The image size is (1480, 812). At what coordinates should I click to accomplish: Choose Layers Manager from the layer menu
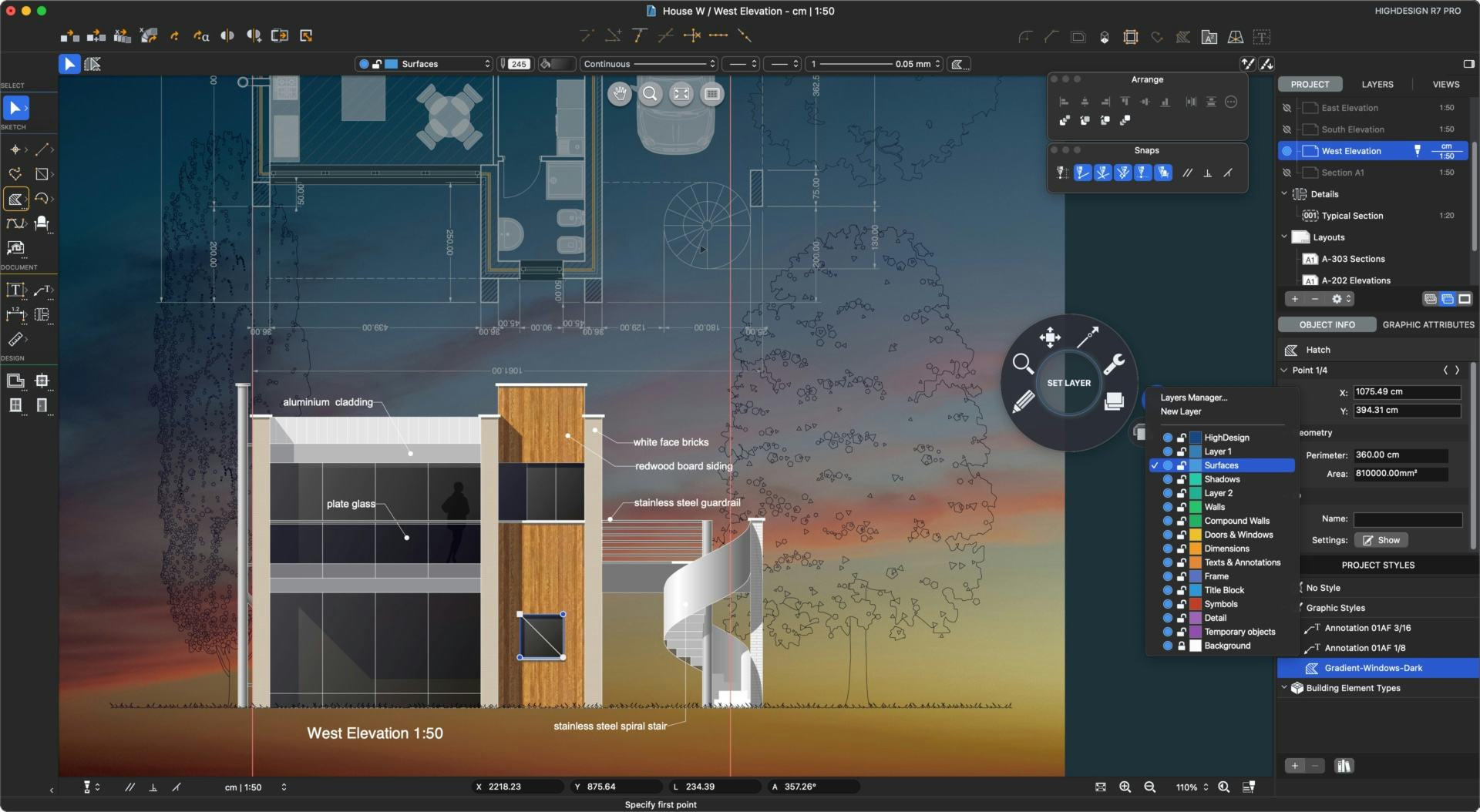(x=1193, y=398)
